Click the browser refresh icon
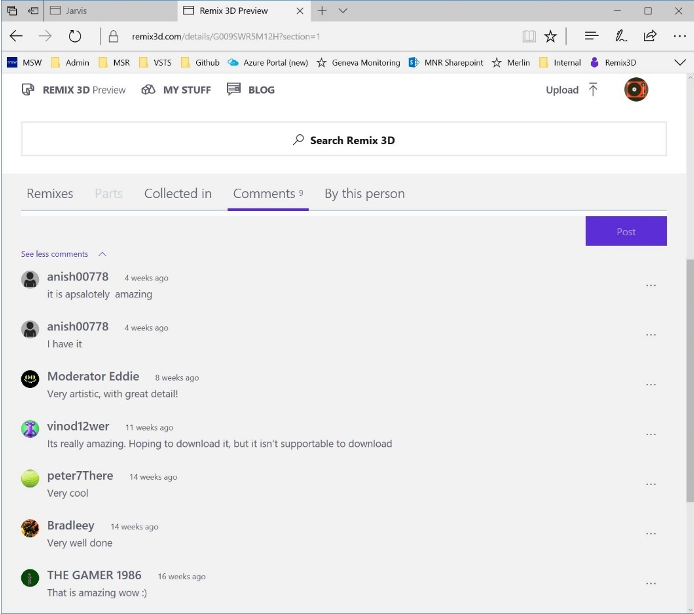The width and height of the screenshot is (694, 614). (x=75, y=36)
